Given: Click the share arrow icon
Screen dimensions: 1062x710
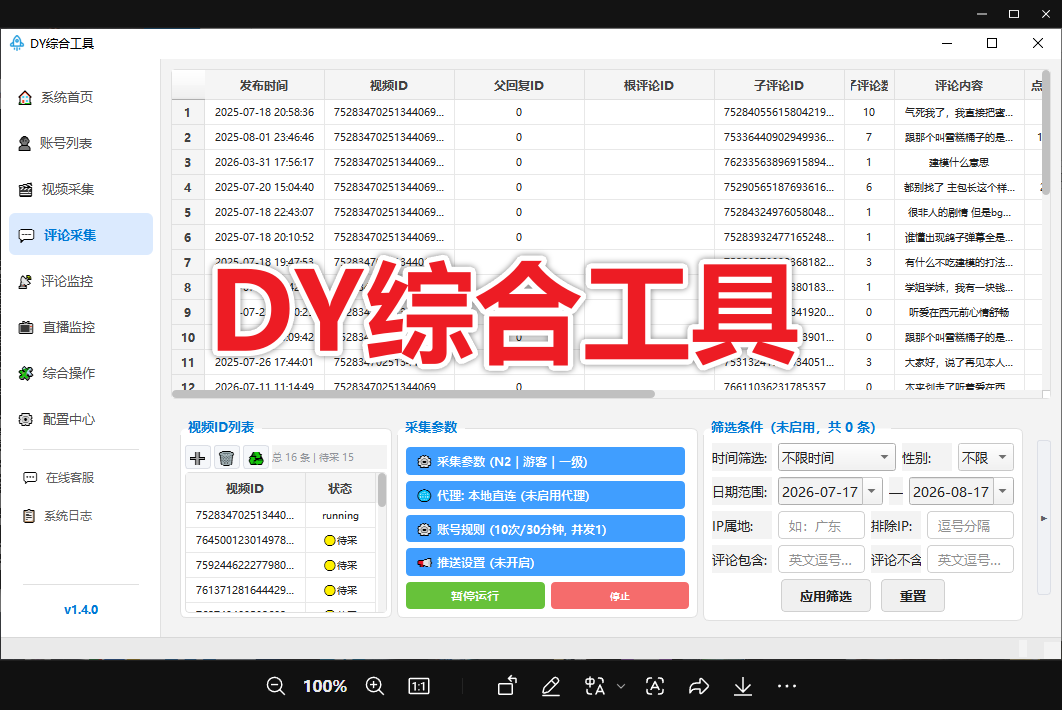Looking at the screenshot, I should point(699,686).
